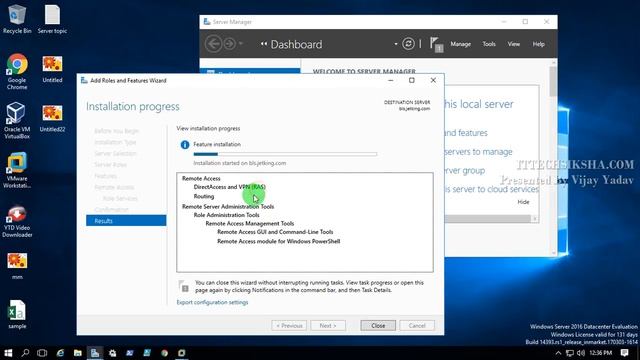This screenshot has width=640, height=360.
Task: Open the navigation history dropdown arrow
Action: click(x=241, y=43)
